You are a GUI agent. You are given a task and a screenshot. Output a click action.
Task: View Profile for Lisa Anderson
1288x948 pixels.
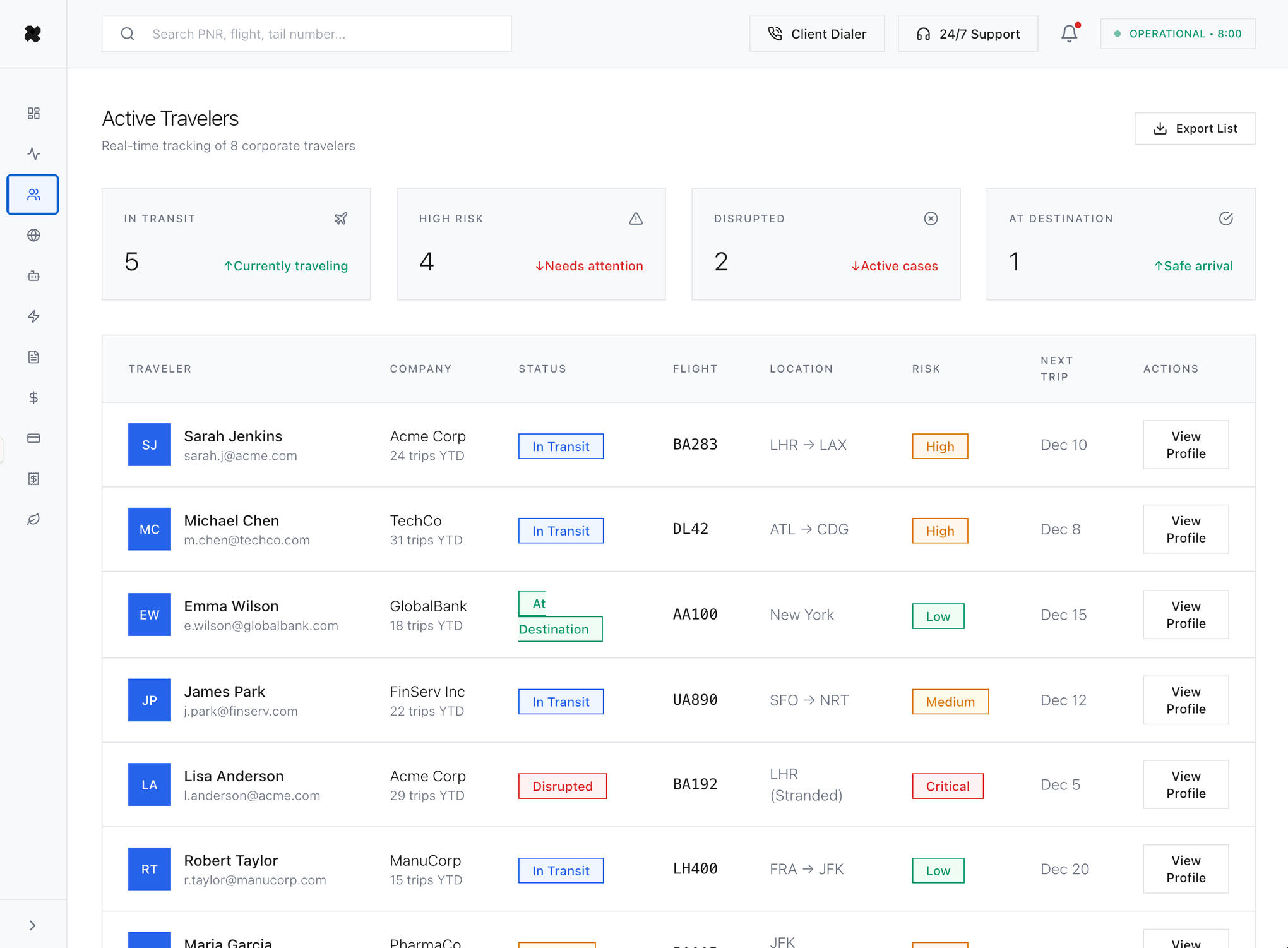[1185, 784]
